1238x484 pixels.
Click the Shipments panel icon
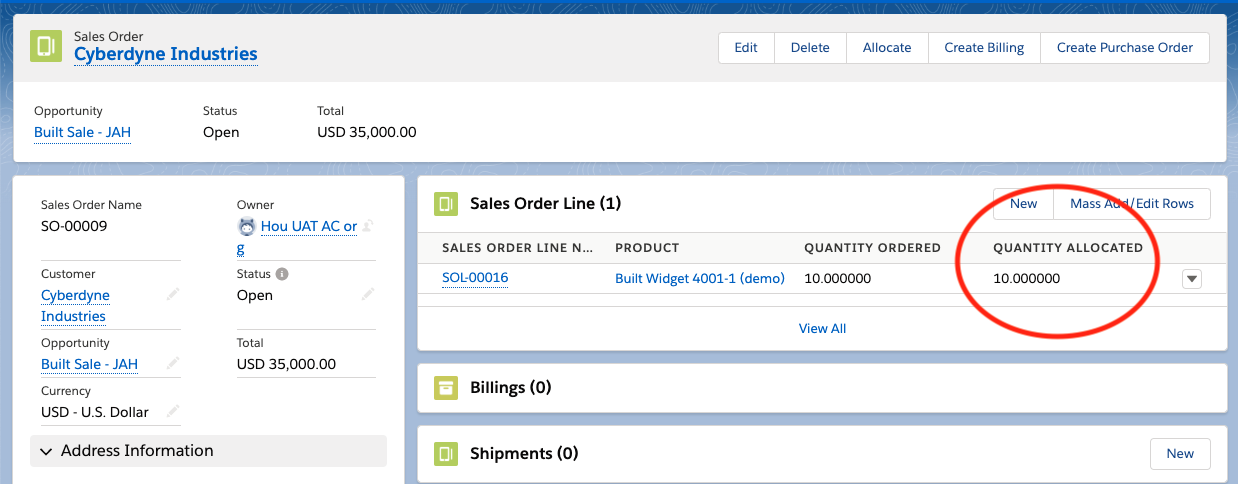point(446,454)
